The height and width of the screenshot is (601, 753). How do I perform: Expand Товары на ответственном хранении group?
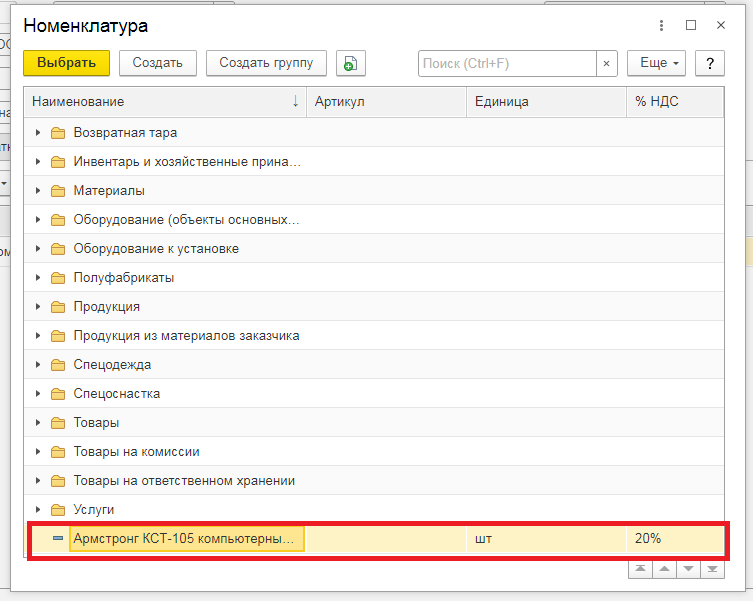tap(38, 481)
